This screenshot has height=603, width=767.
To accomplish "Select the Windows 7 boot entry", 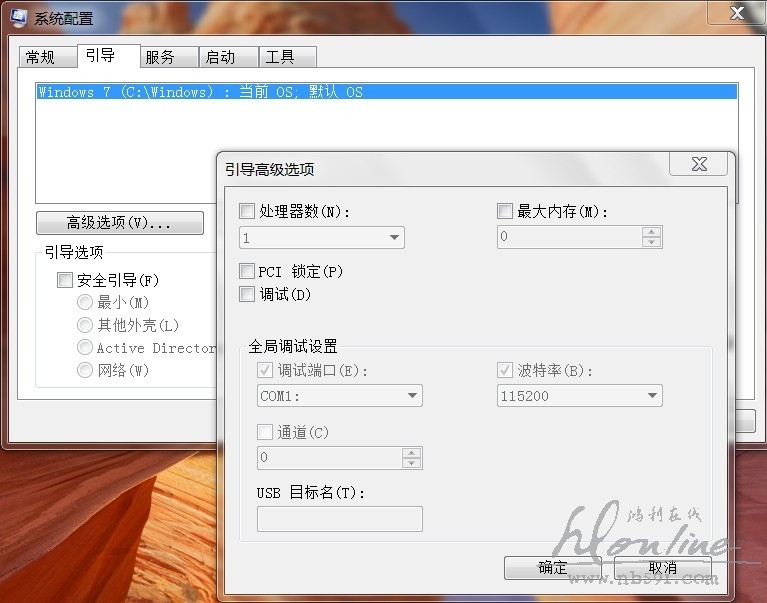I will [x=387, y=91].
